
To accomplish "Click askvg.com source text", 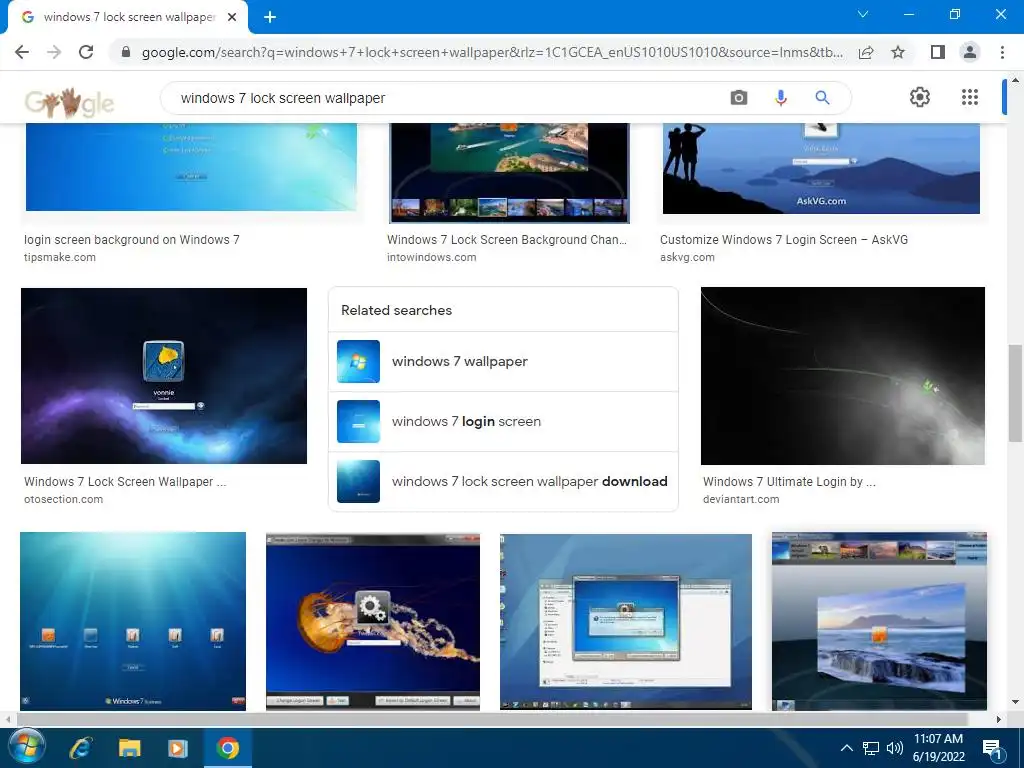I will coord(687,257).
